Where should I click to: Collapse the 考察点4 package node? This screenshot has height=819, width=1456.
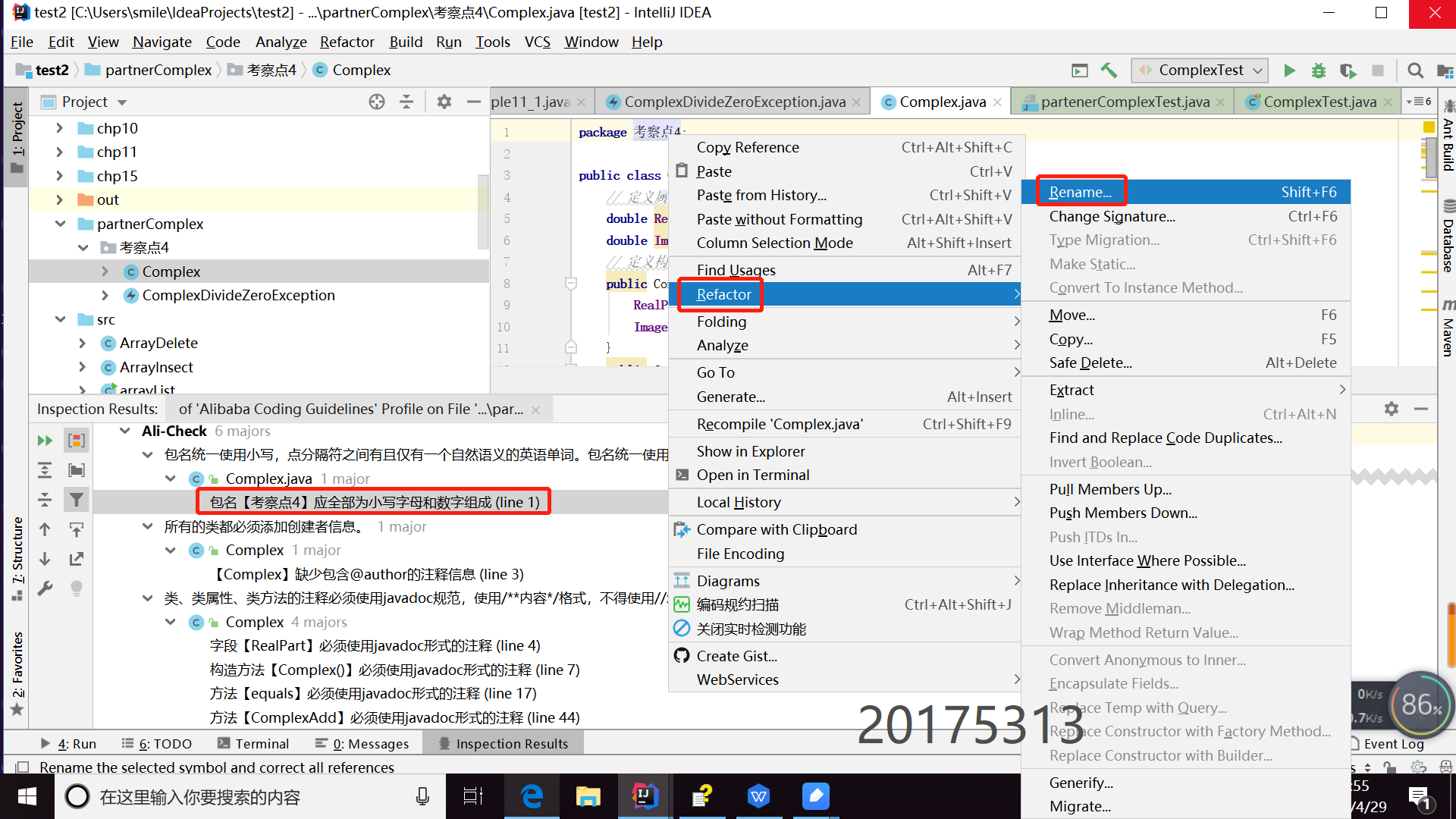coord(83,247)
